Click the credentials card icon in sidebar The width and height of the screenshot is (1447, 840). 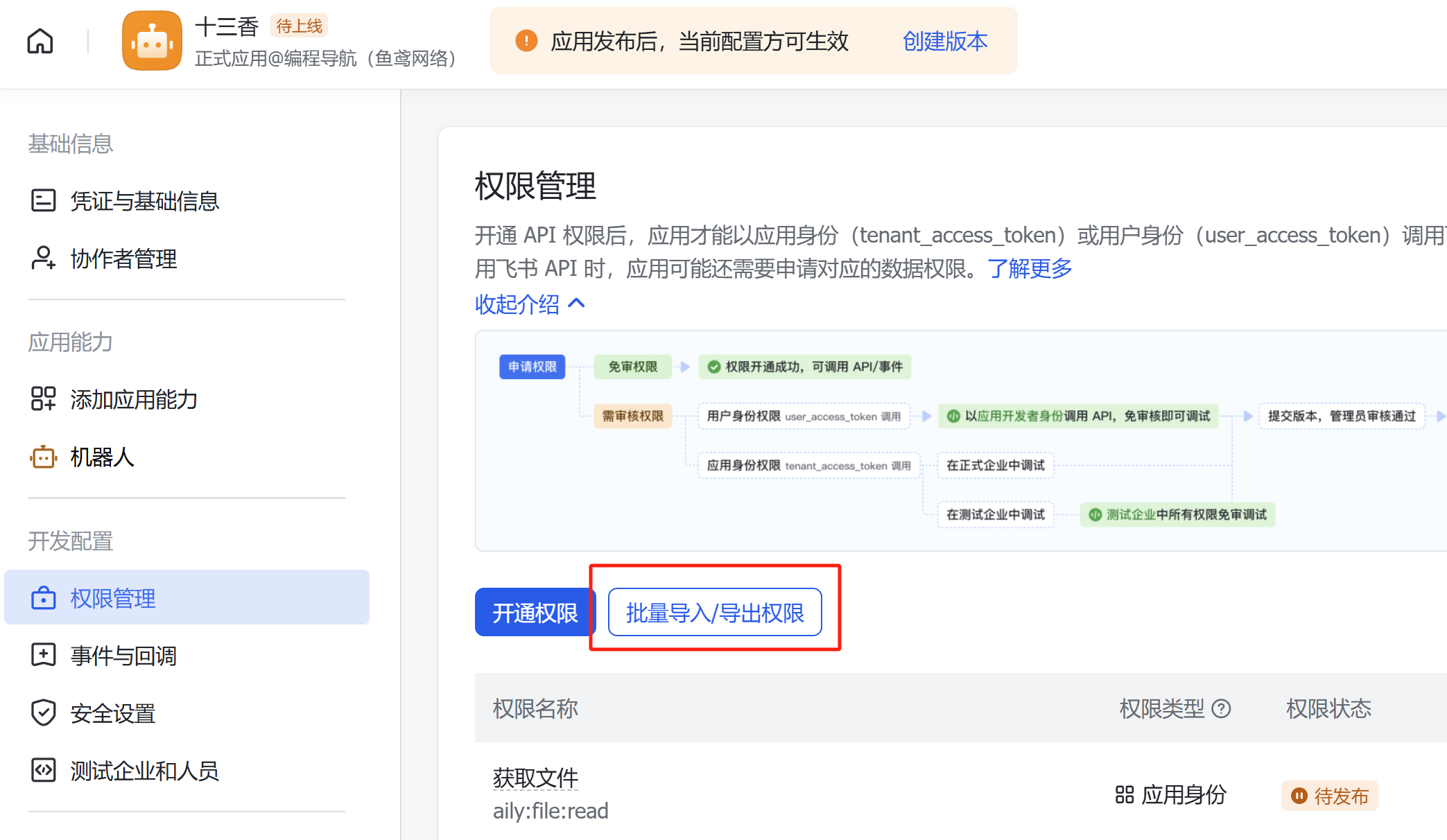tap(43, 201)
